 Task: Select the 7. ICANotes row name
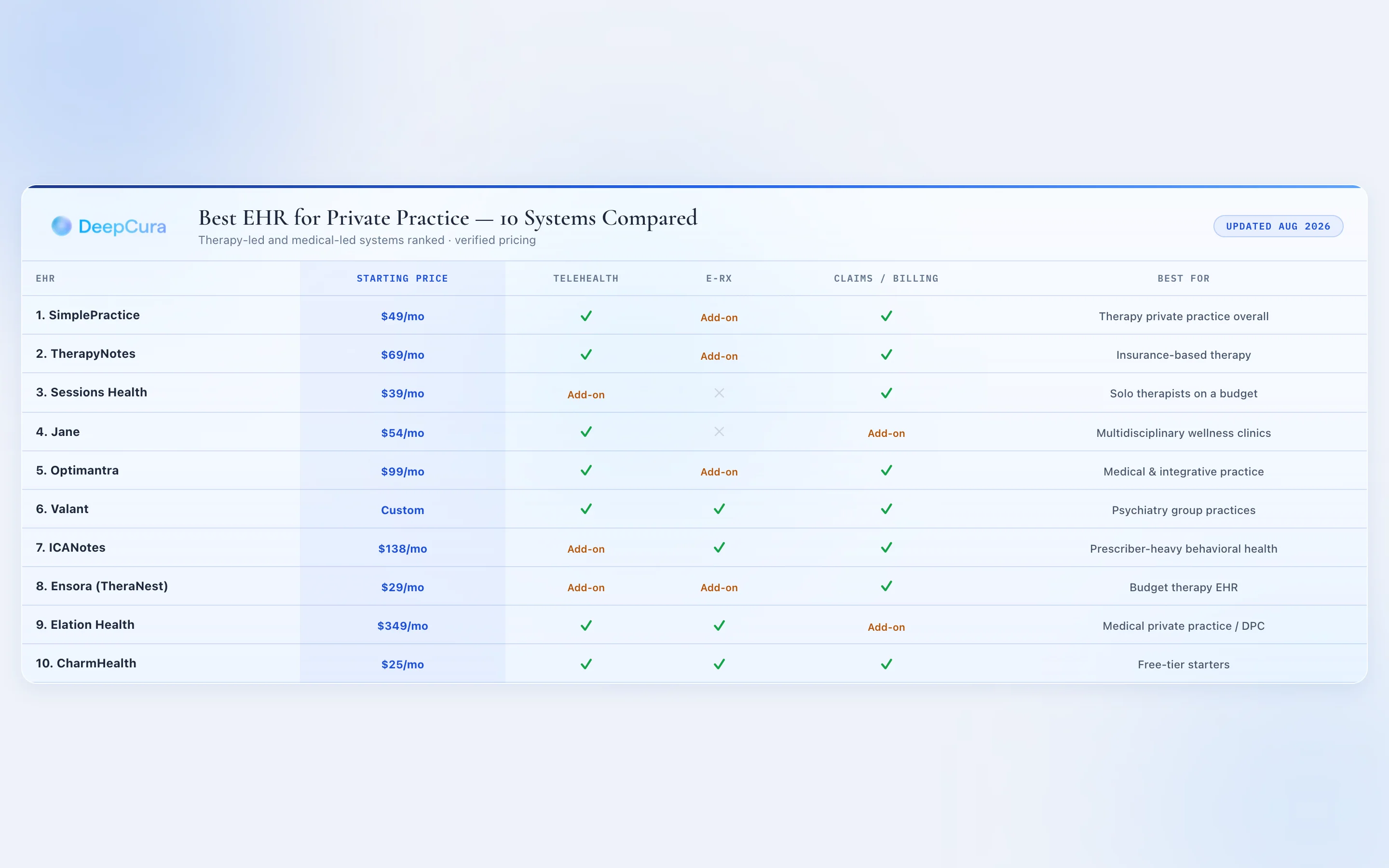(70, 547)
